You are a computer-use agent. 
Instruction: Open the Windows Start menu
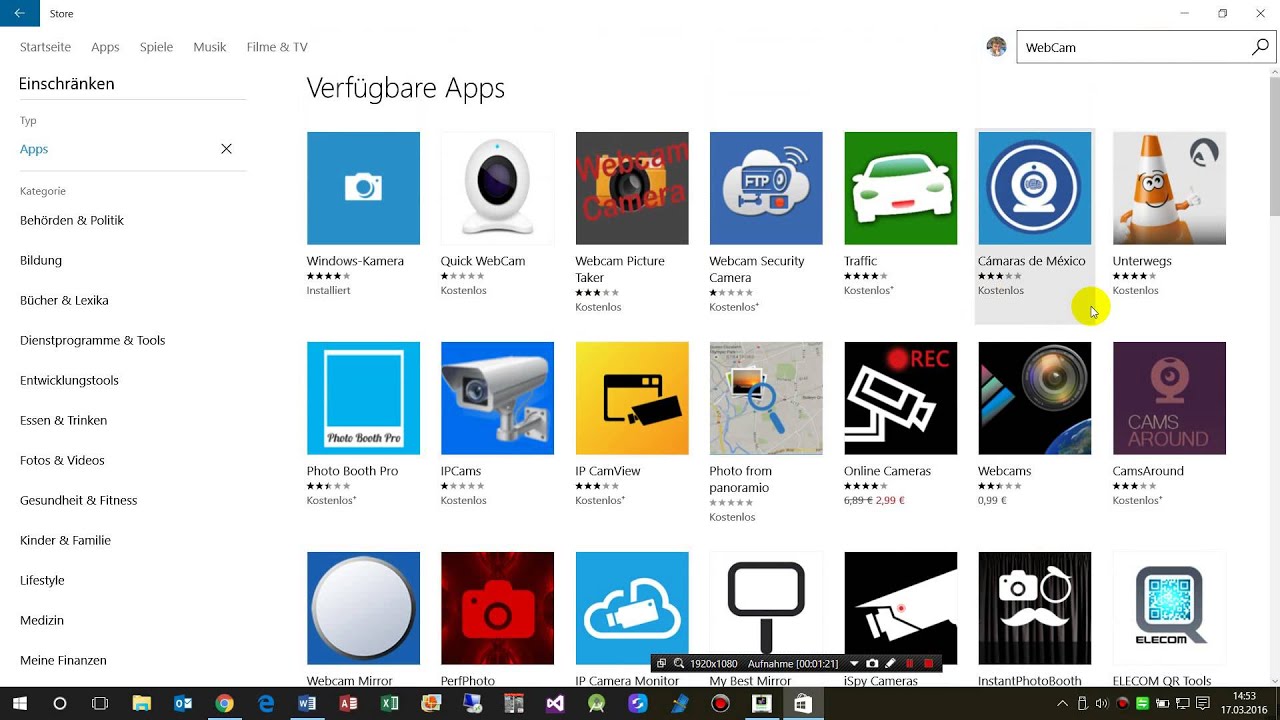click(x=19, y=704)
